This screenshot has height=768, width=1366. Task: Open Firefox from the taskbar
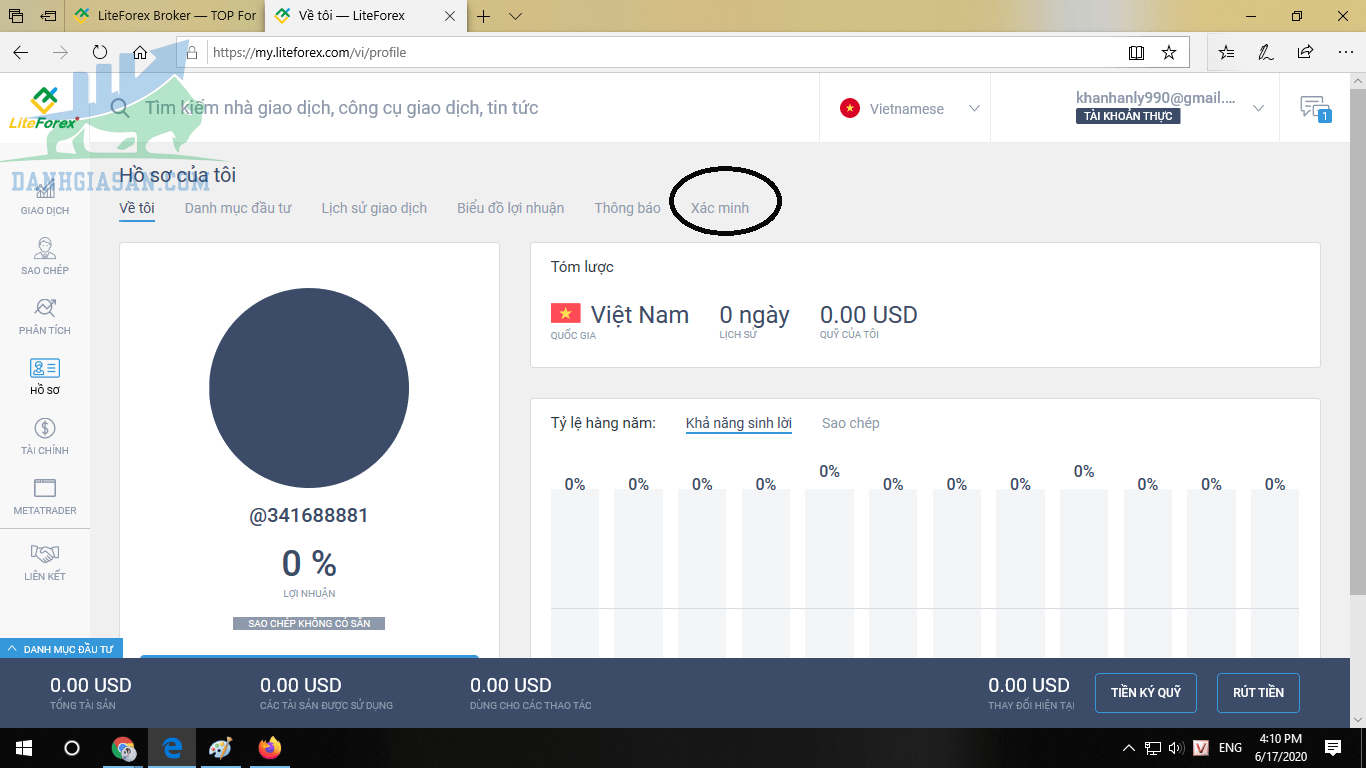click(270, 747)
